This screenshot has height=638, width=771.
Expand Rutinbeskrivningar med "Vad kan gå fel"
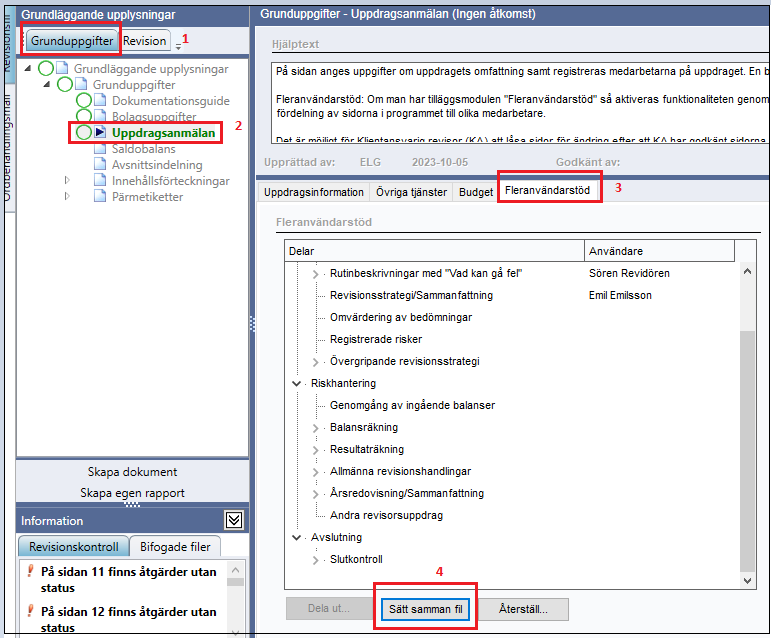(316, 274)
